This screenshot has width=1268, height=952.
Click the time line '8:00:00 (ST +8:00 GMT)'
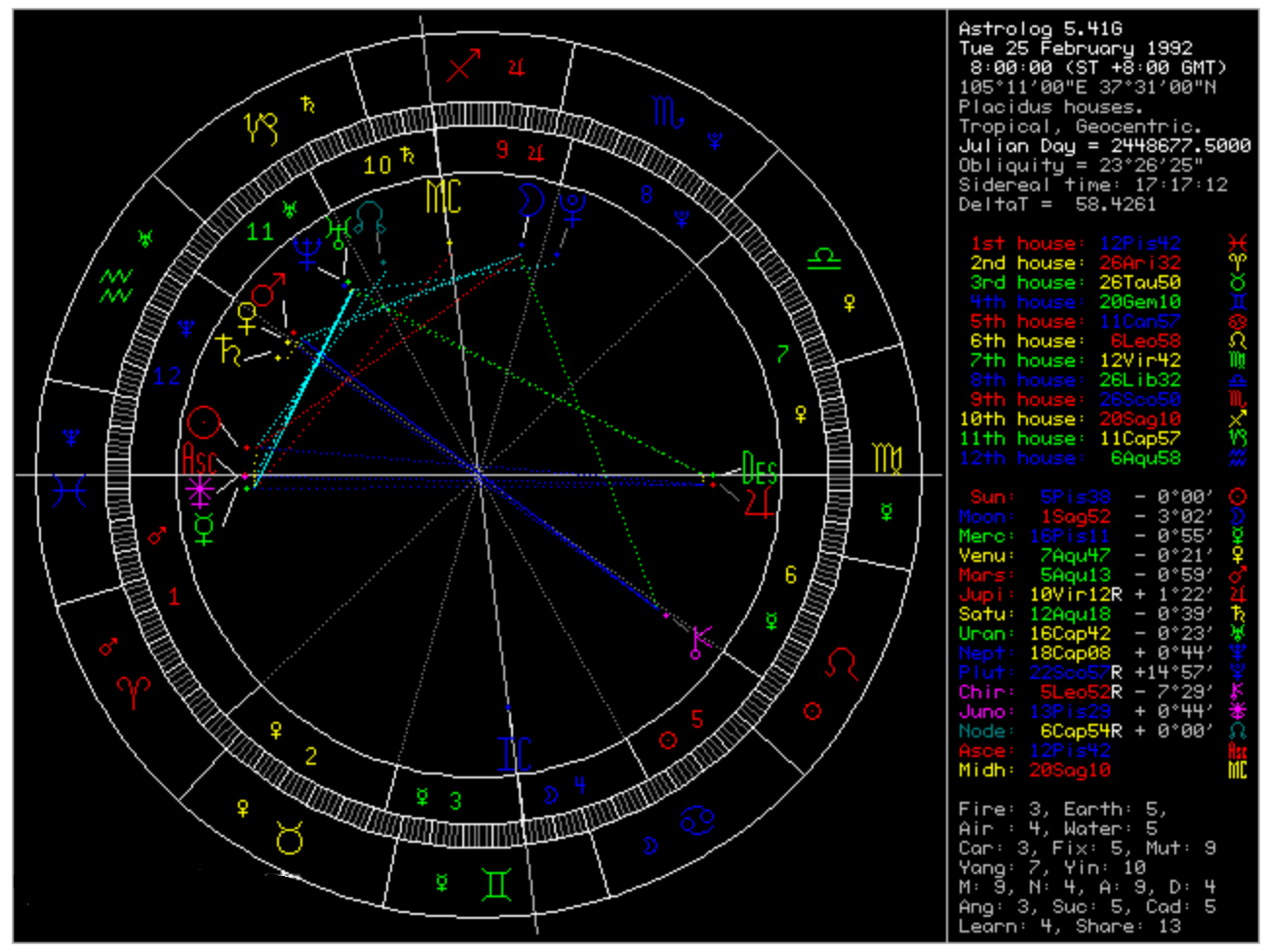coord(1097,67)
